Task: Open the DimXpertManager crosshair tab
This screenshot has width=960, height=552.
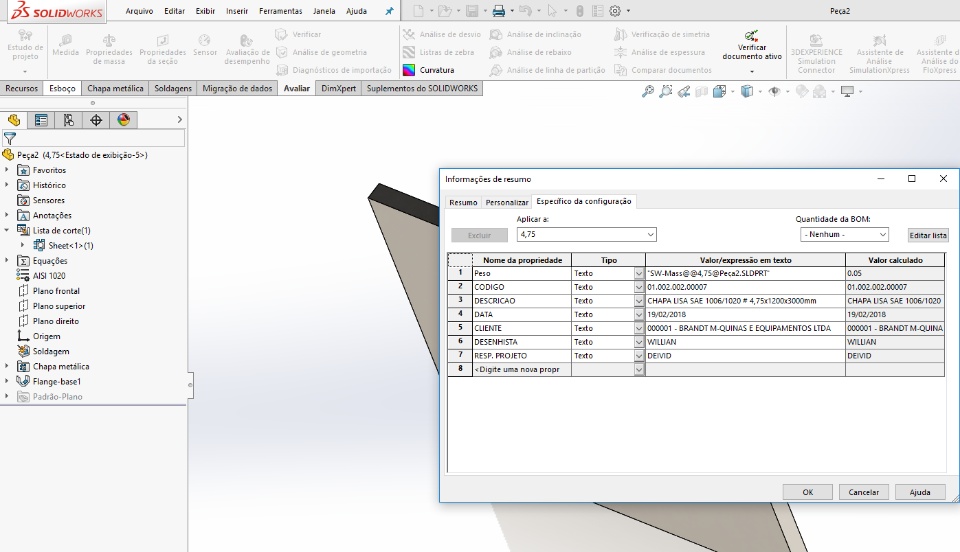Action: (96, 120)
